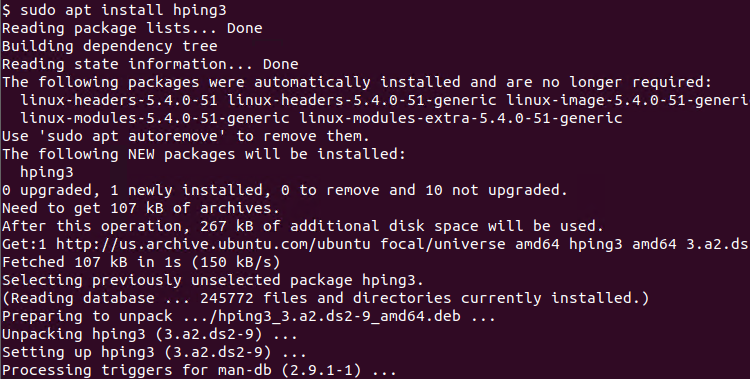The image size is (750, 379).
Task: Click the 'sudo apt install hping3' command text
Action: click(x=123, y=10)
